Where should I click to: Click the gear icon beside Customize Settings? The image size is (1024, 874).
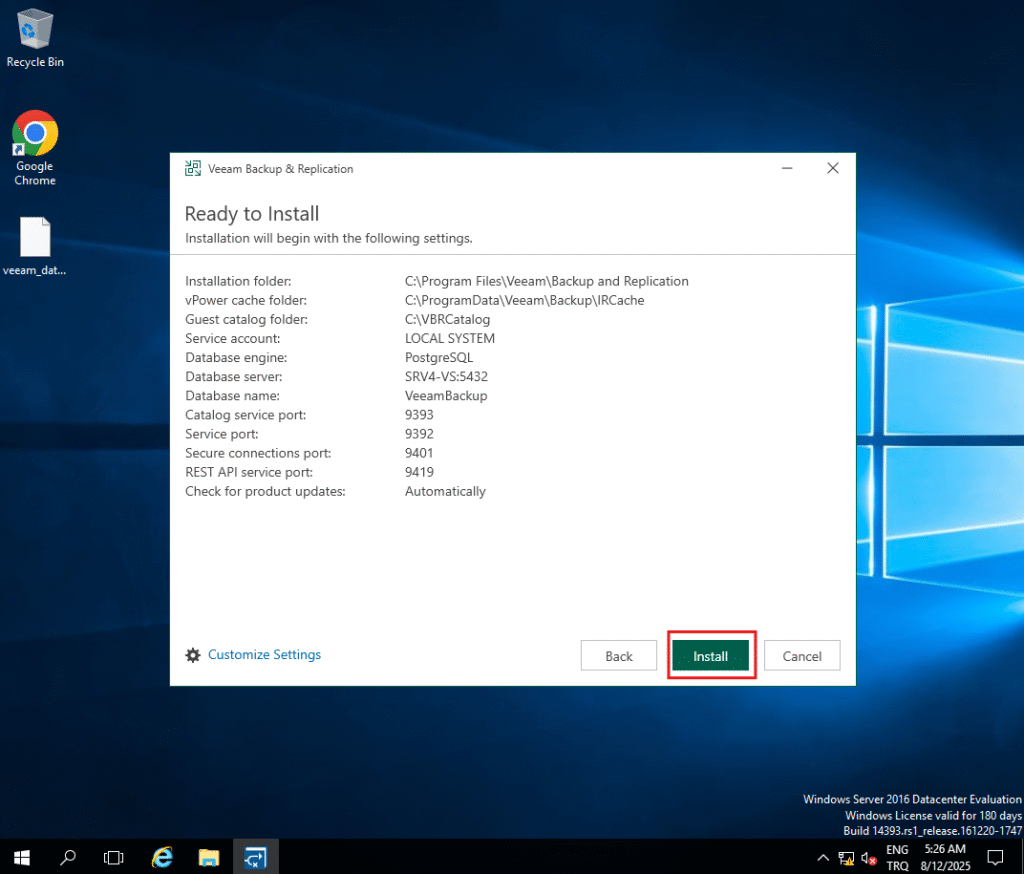click(x=193, y=655)
